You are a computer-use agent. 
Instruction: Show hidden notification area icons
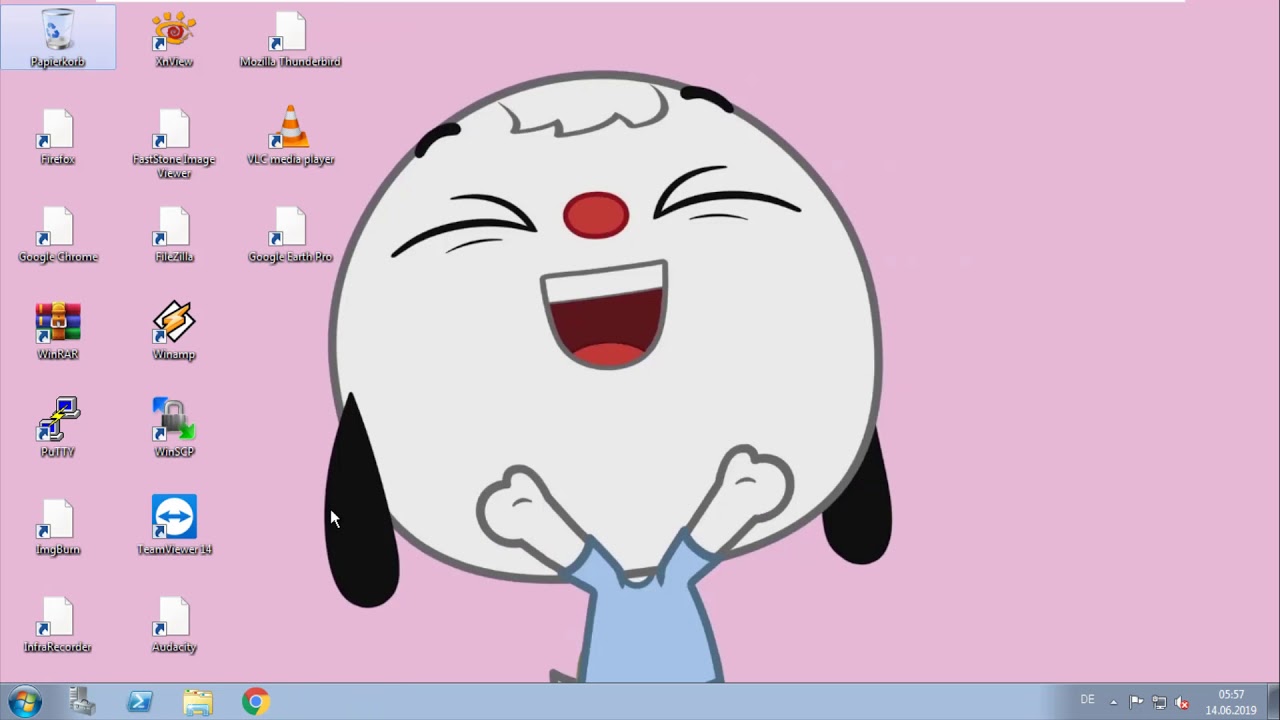pos(1113,702)
